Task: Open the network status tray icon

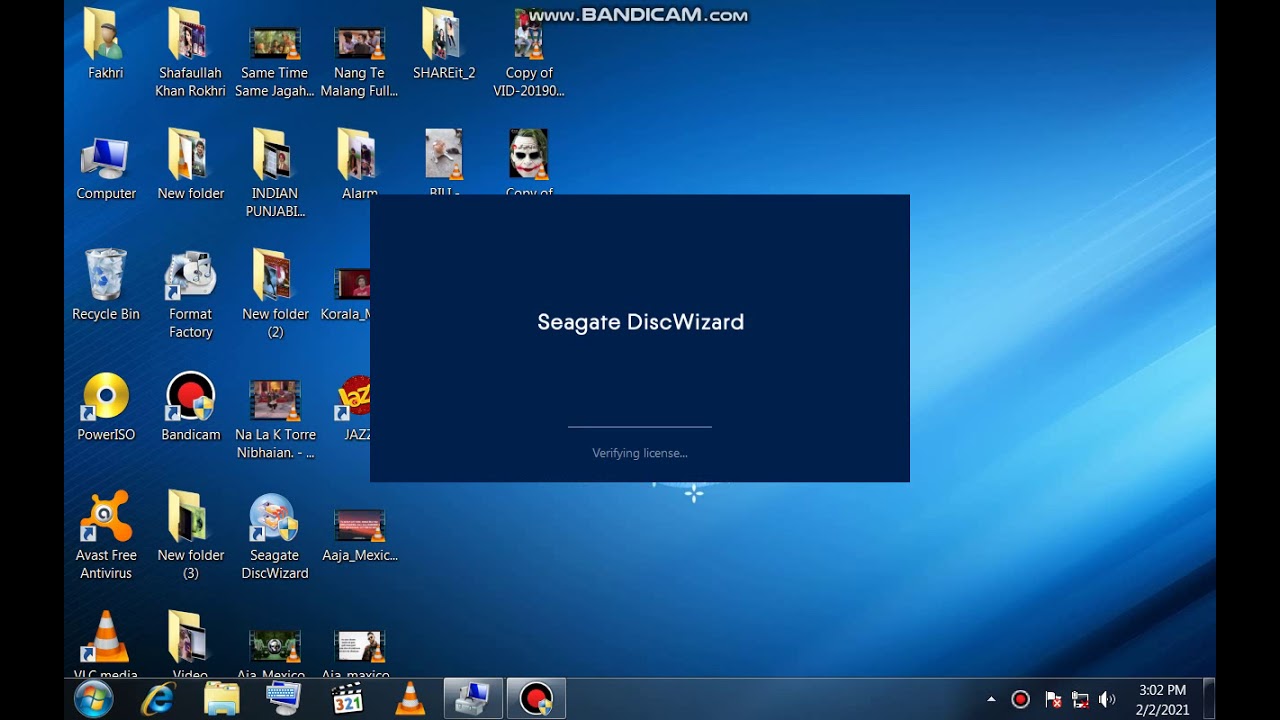Action: pos(1080,699)
